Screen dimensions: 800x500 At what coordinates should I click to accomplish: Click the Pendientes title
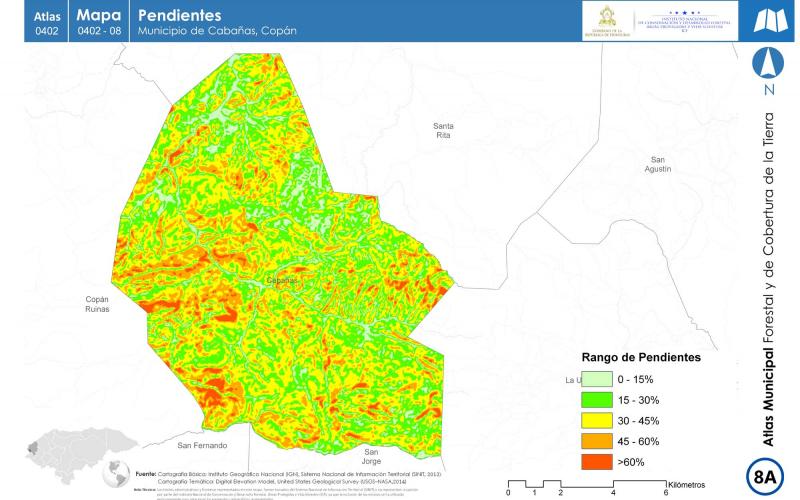point(180,15)
